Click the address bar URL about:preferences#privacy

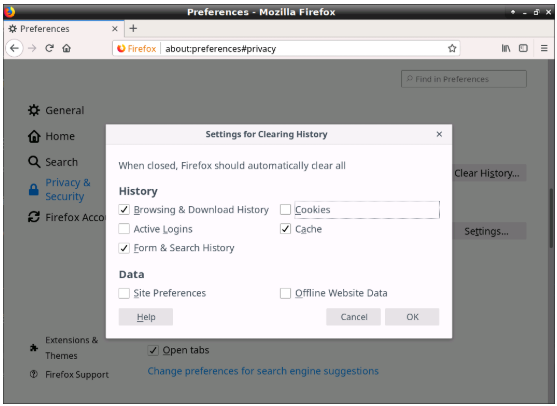click(221, 49)
